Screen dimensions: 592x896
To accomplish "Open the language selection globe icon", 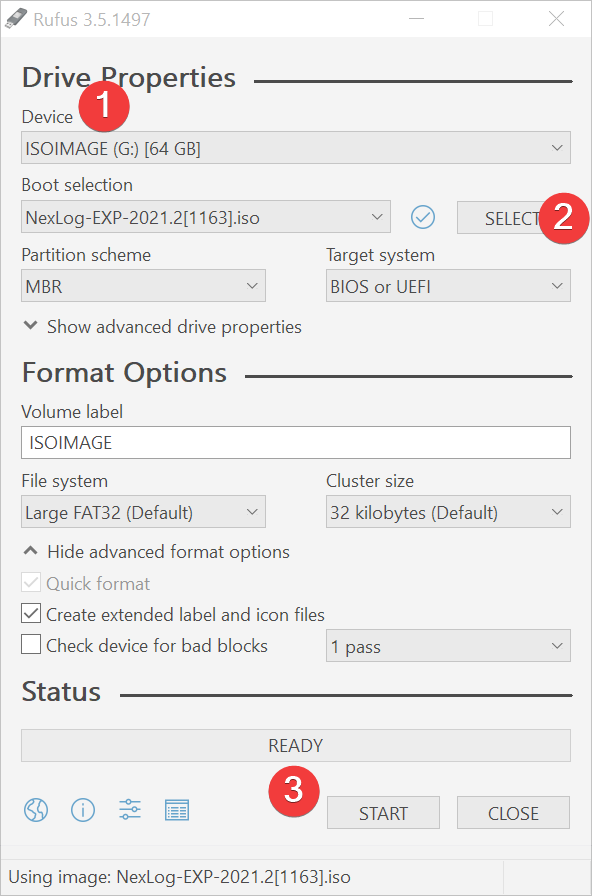I will pos(35,810).
